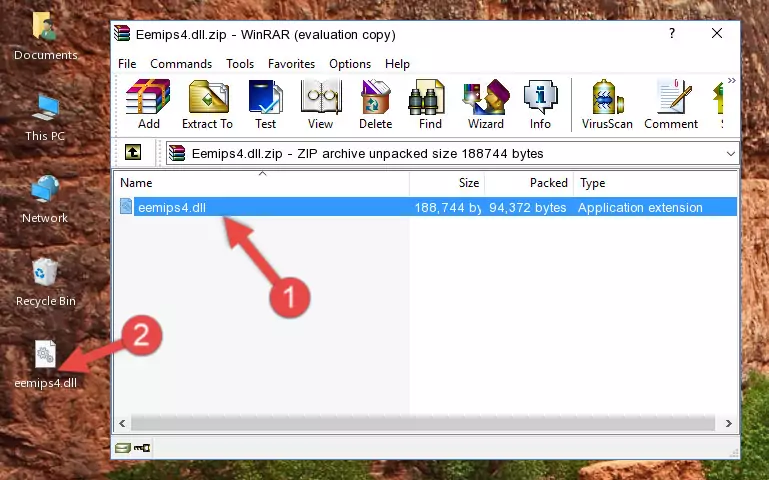Screen dimensions: 769x480
Task: Click the 94,372 bytes packed value
Action: pos(528,207)
